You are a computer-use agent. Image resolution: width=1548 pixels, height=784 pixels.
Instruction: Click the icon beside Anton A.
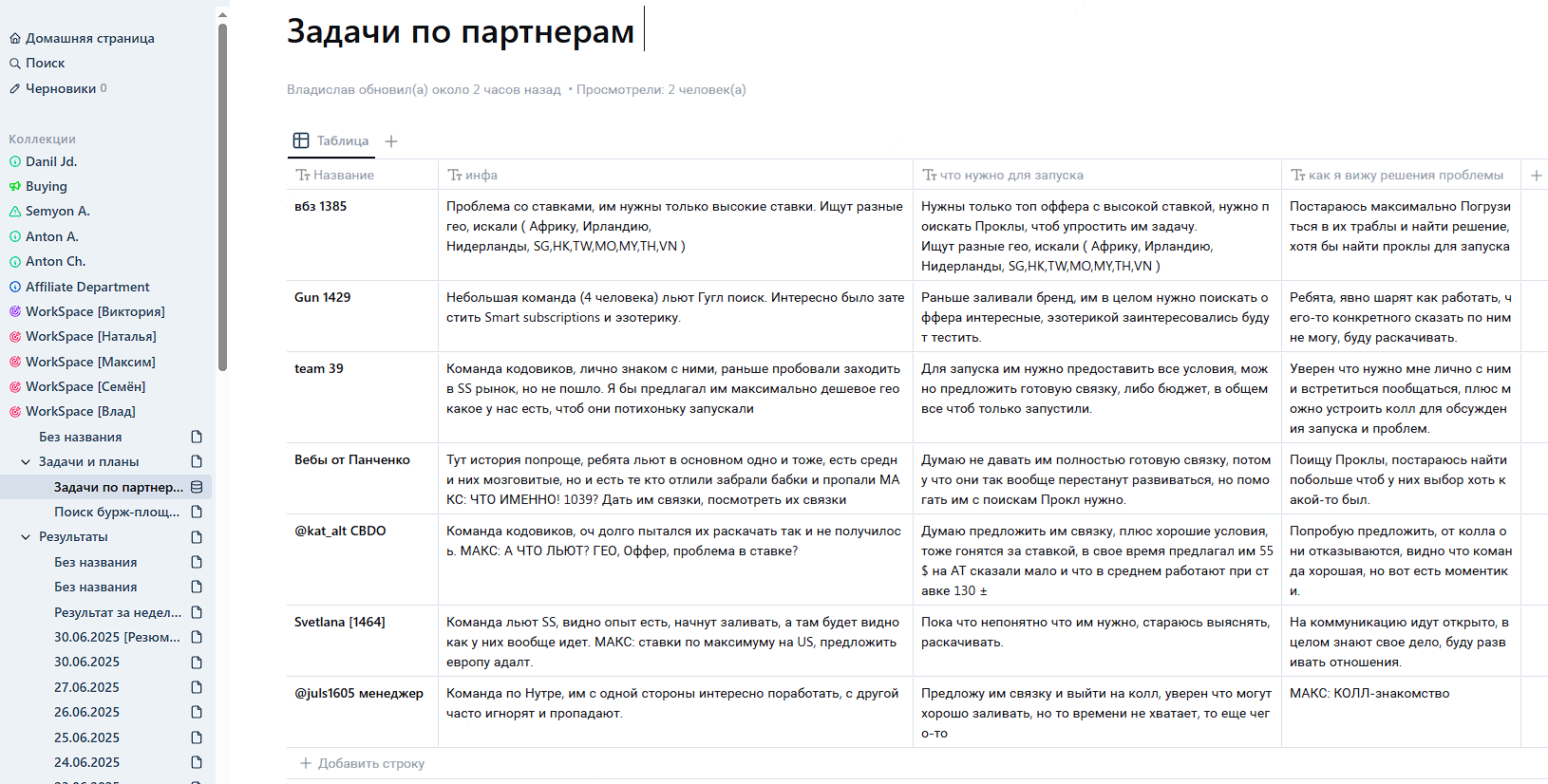pos(15,236)
